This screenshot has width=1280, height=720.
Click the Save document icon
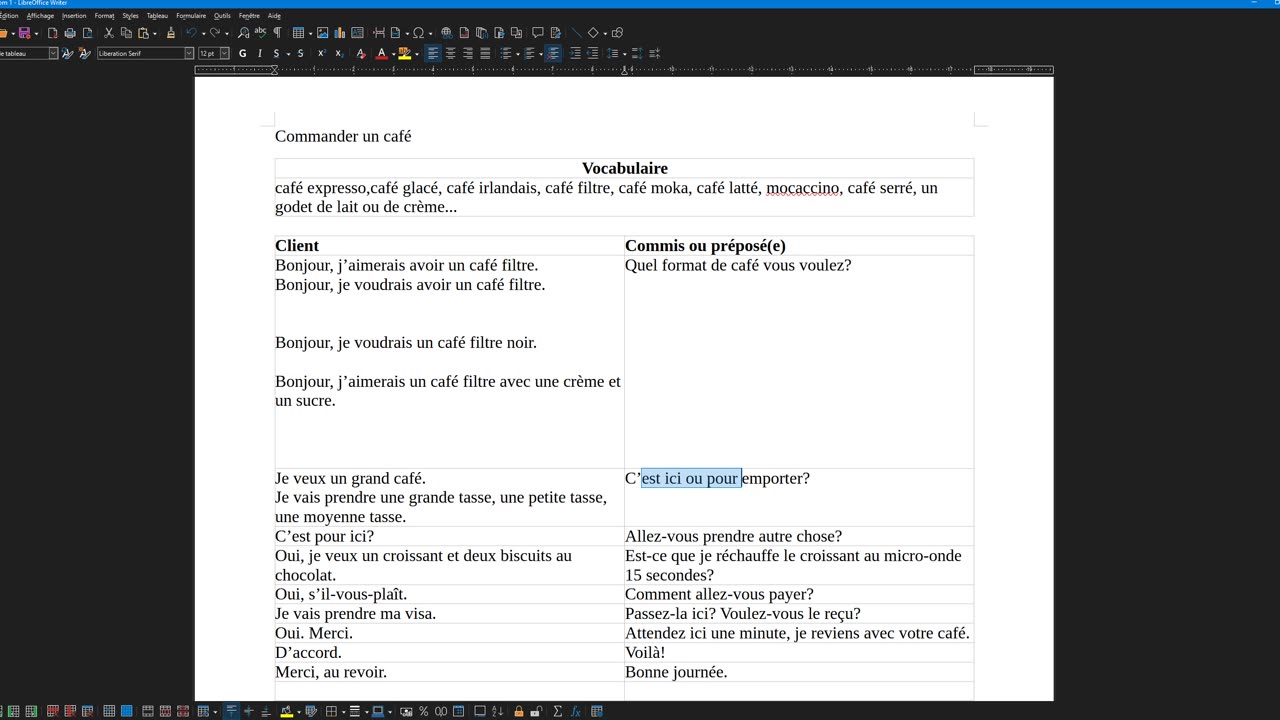point(24,33)
